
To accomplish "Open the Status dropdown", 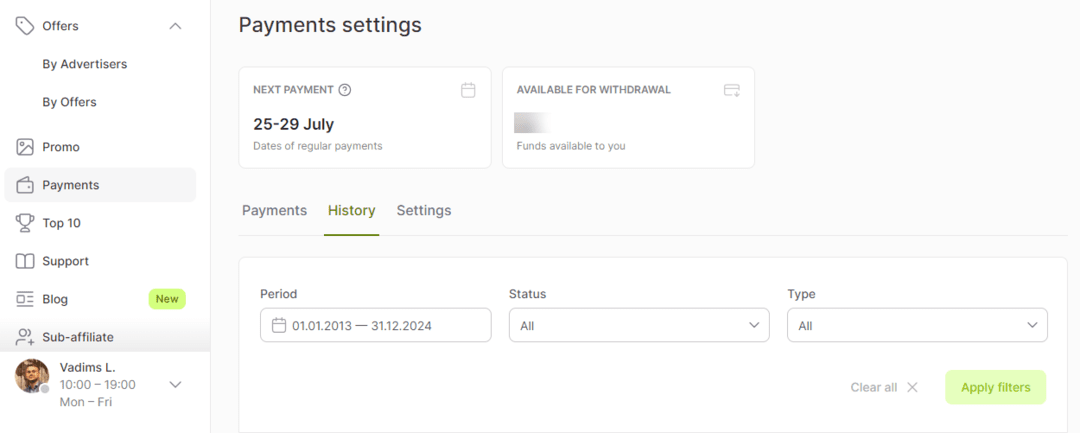I will 639,325.
